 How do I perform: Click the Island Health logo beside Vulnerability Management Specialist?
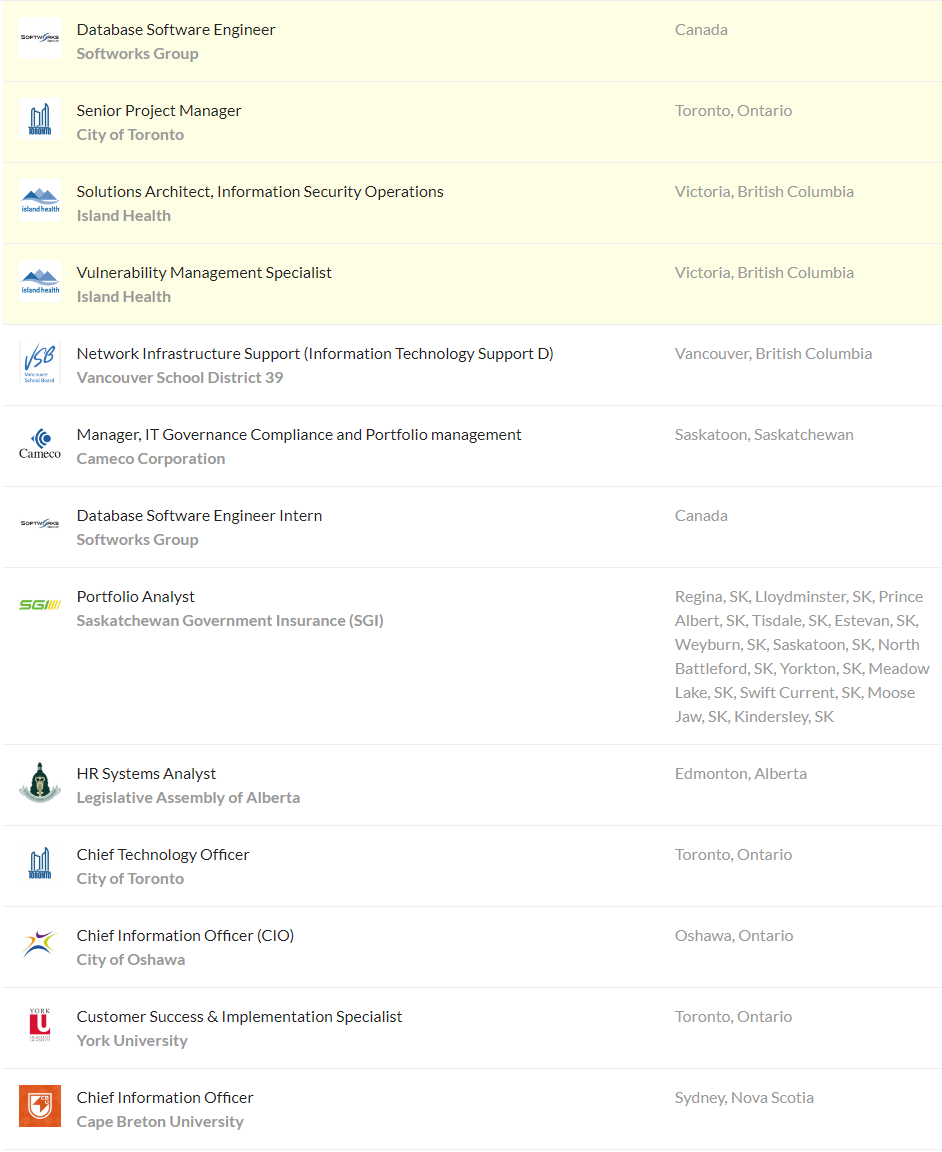(40, 282)
